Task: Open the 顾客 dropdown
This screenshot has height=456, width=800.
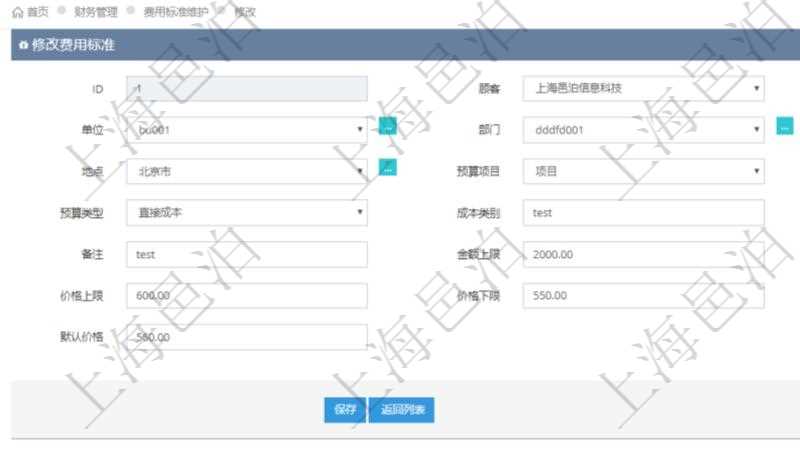Action: (643, 89)
